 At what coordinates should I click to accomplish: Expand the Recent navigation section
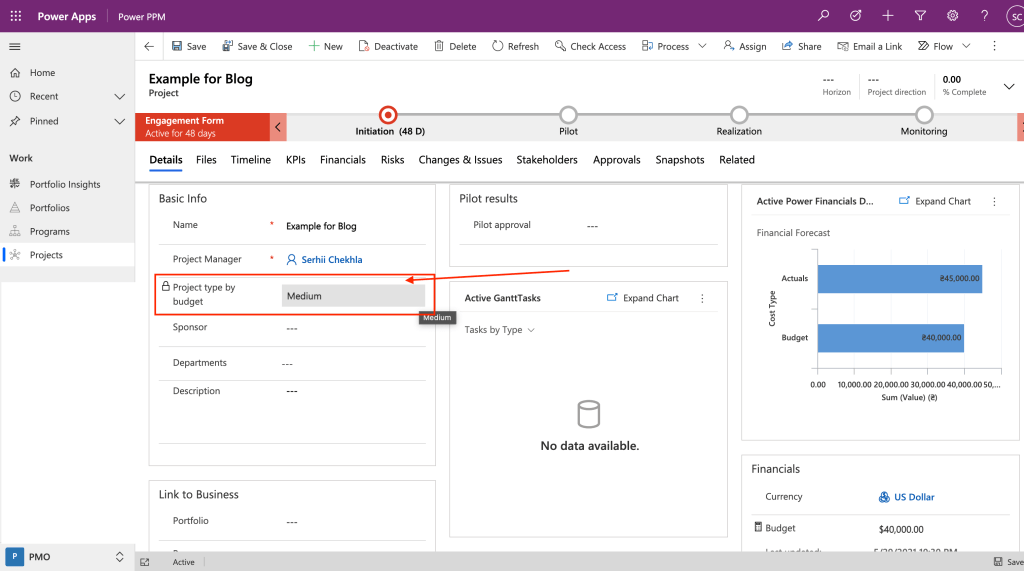click(x=120, y=97)
